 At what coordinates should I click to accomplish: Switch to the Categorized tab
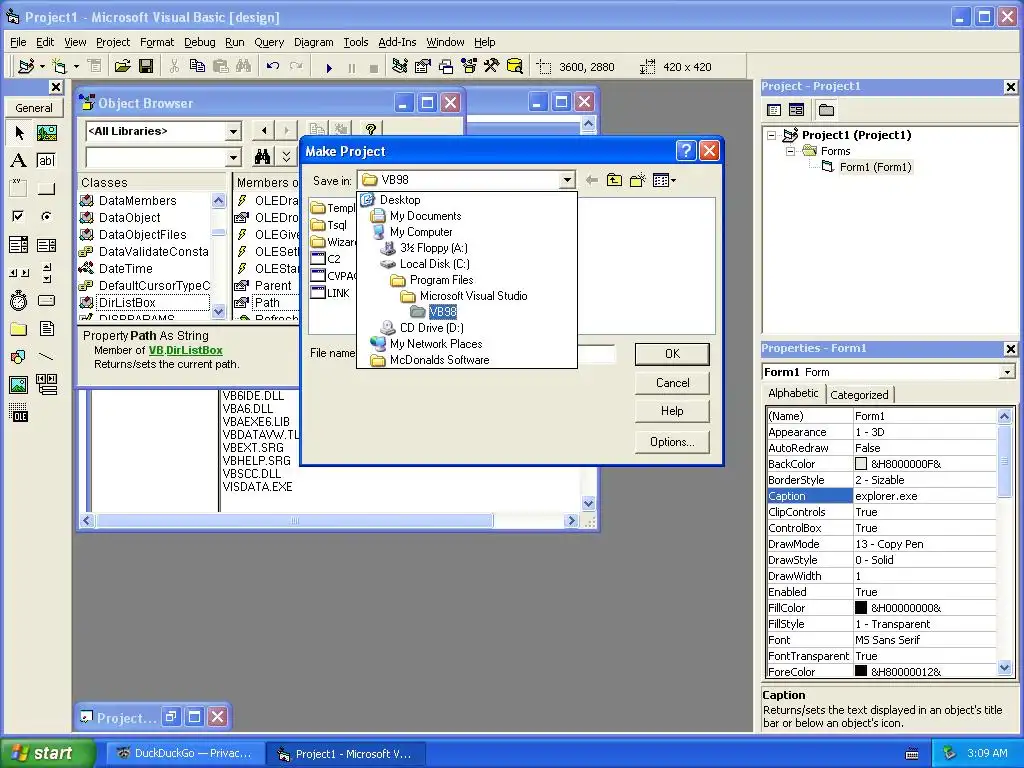pyautogui.click(x=859, y=394)
